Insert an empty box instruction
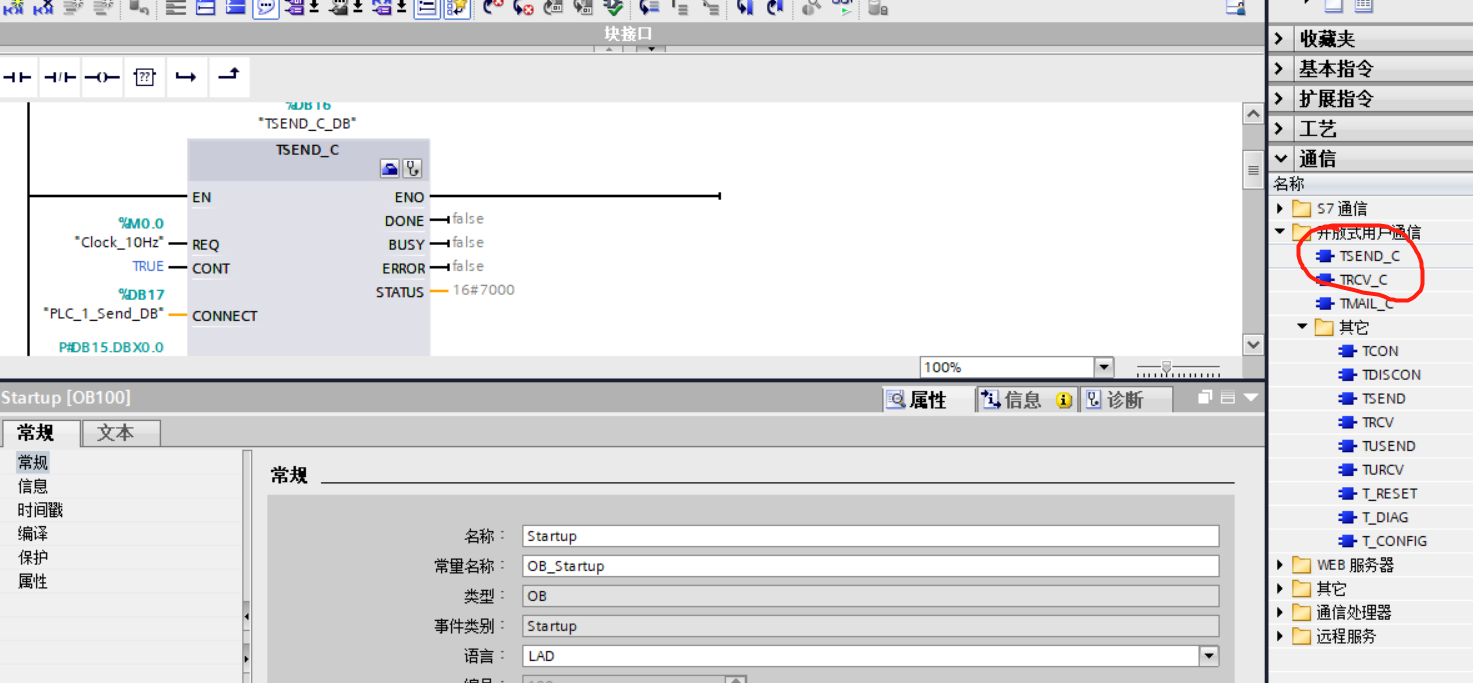The image size is (1473, 683). [144, 76]
